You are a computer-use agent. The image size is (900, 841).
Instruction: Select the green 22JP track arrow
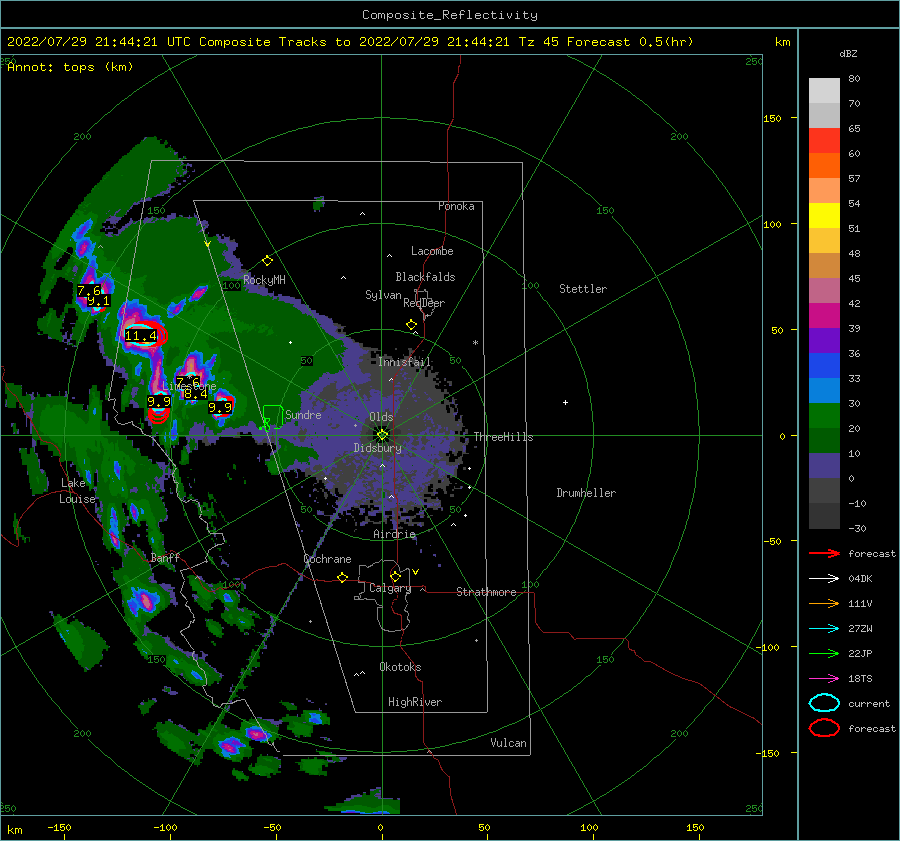(x=824, y=653)
